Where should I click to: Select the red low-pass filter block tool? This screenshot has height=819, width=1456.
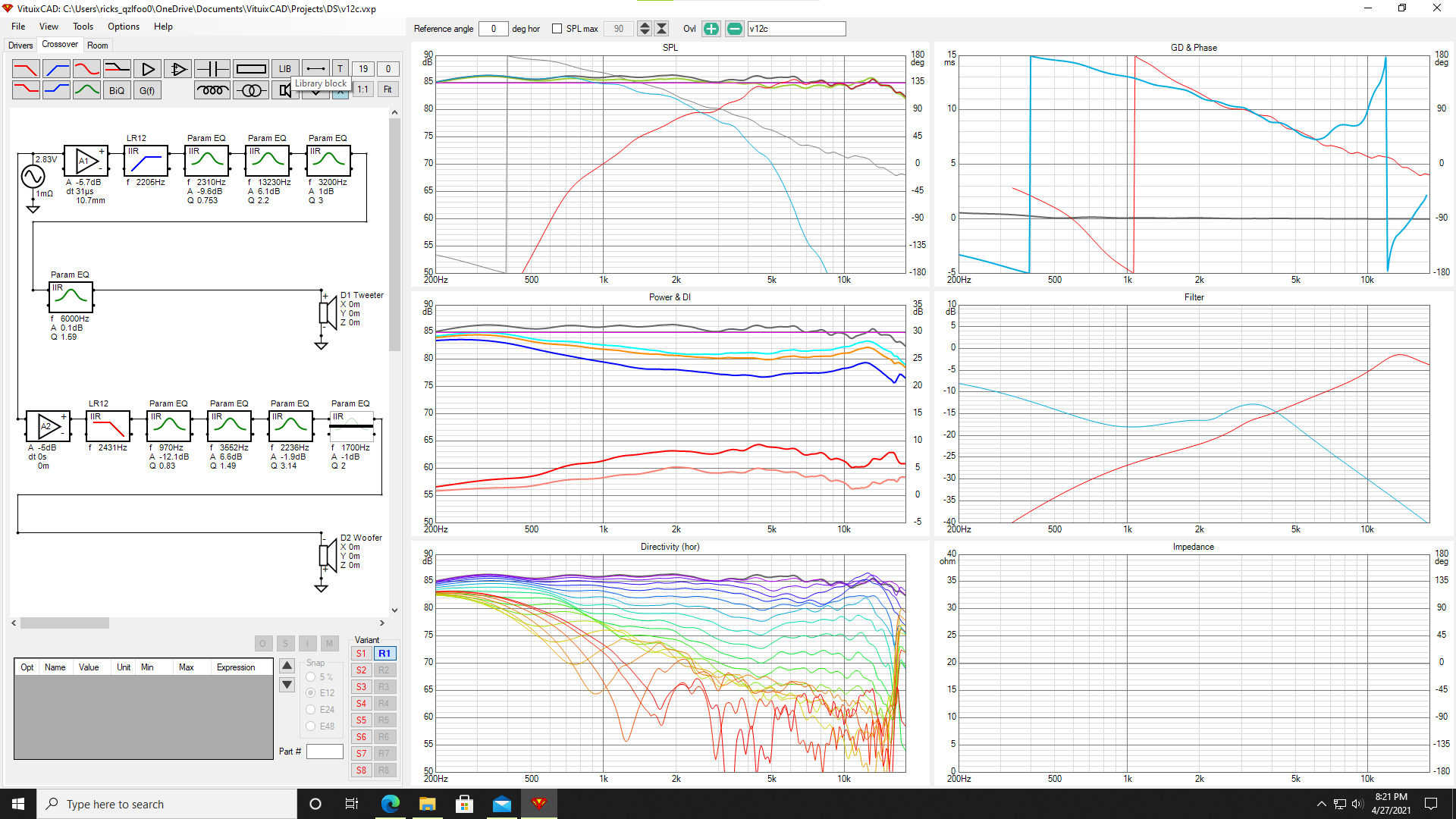tap(26, 69)
